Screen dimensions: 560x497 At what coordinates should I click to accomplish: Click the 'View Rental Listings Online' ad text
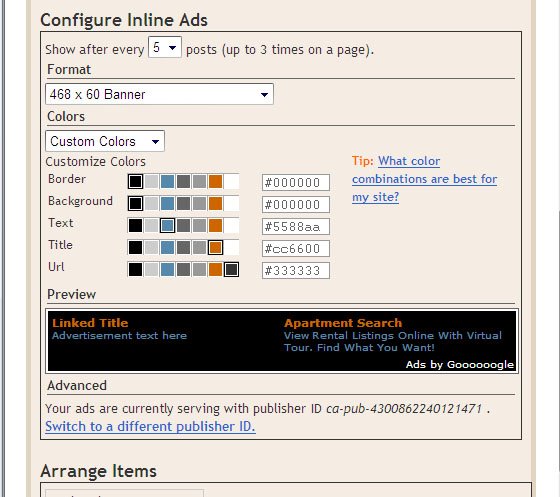393,341
